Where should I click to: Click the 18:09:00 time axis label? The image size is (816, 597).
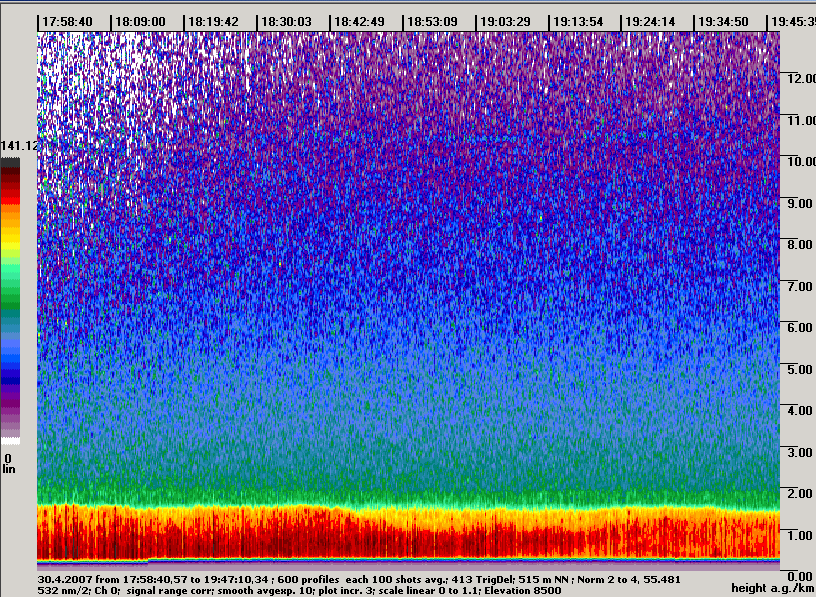point(140,22)
